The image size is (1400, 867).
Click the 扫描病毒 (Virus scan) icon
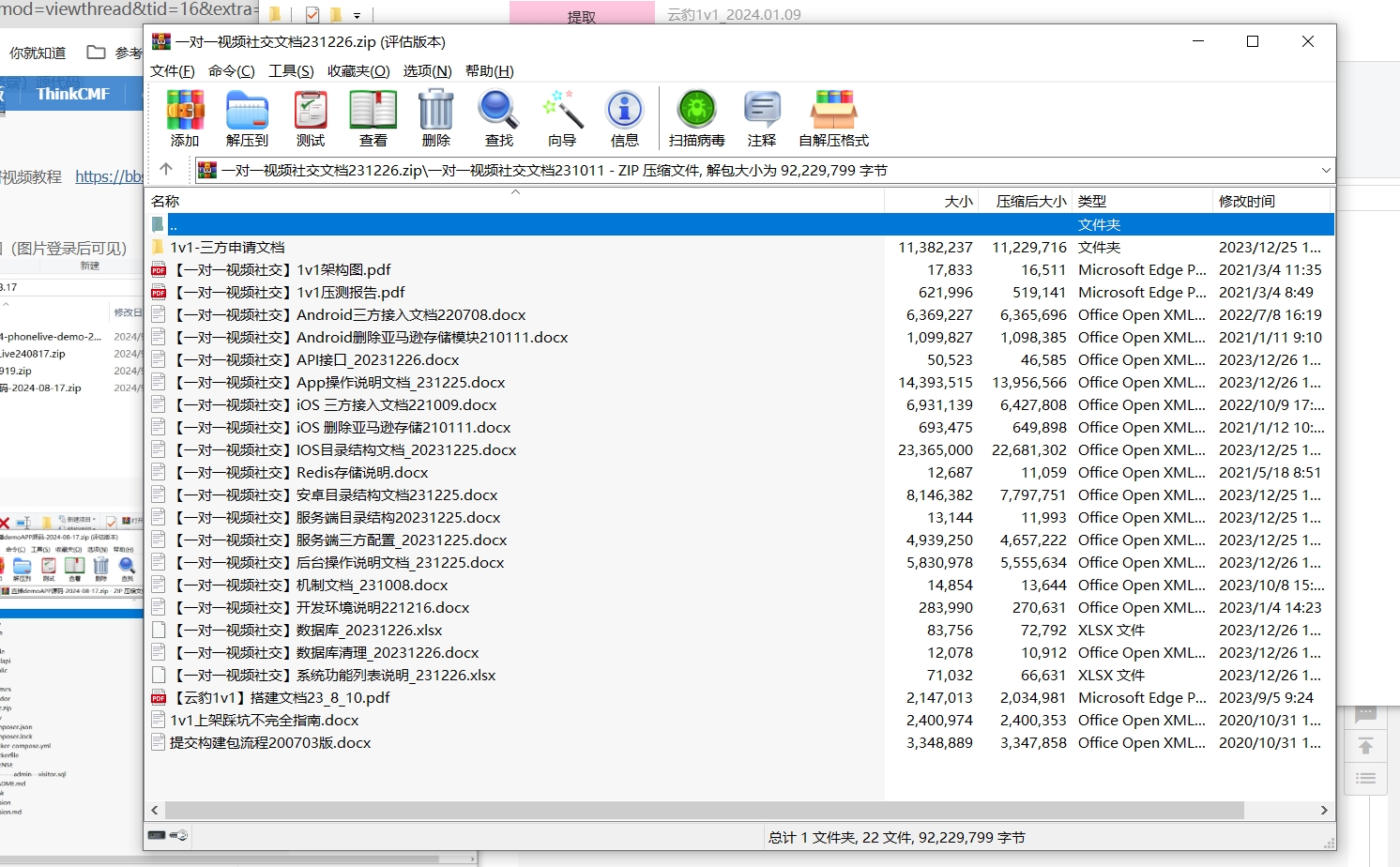point(697,110)
